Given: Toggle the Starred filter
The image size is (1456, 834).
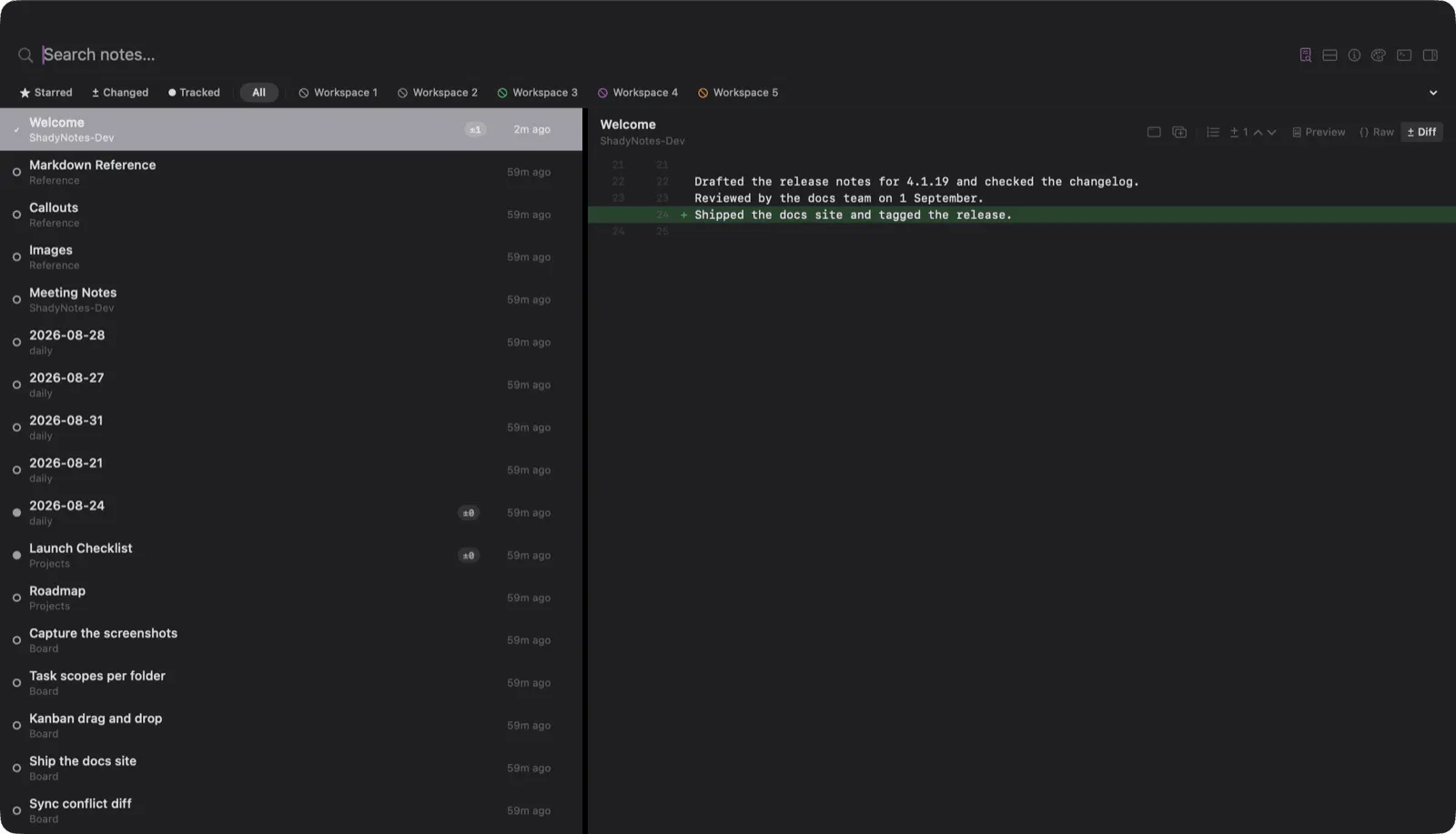Looking at the screenshot, I should click(x=46, y=93).
